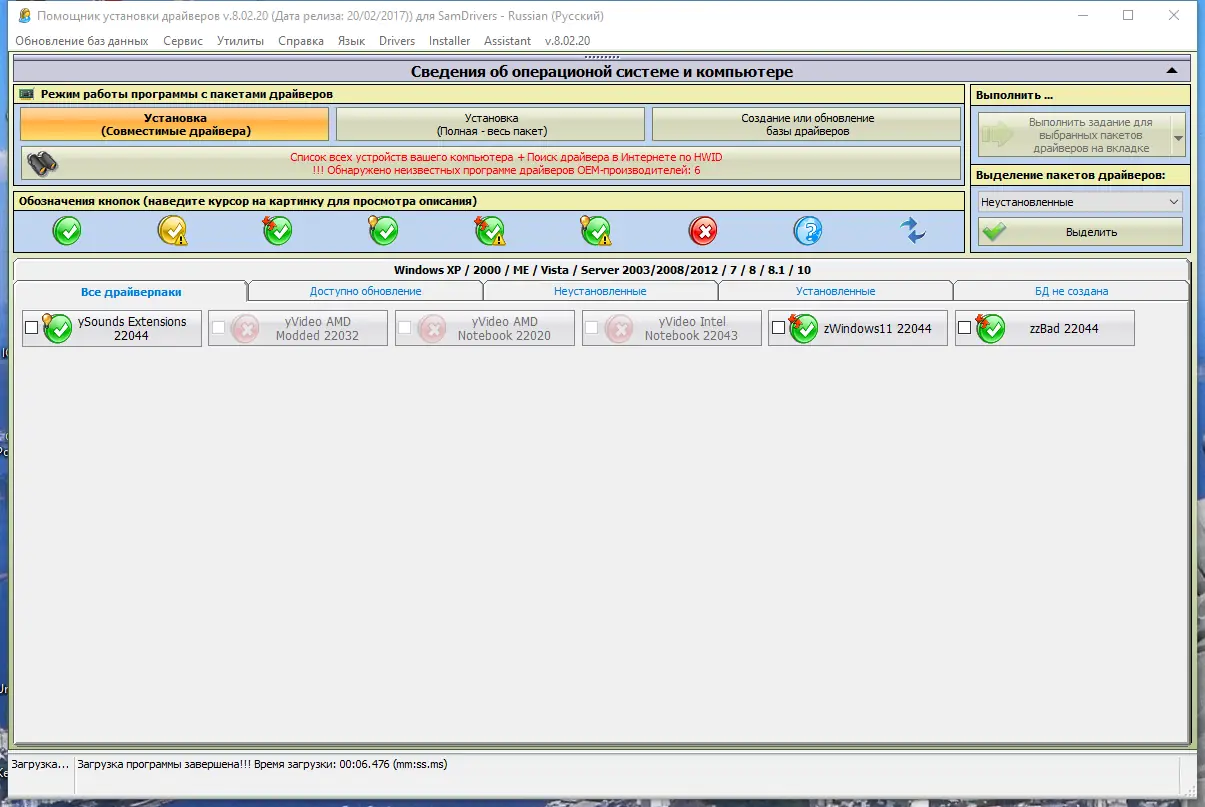Screen dimensions: 1205x807
Task: Click the Обозначения кнопок caption text
Action: click(x=247, y=201)
